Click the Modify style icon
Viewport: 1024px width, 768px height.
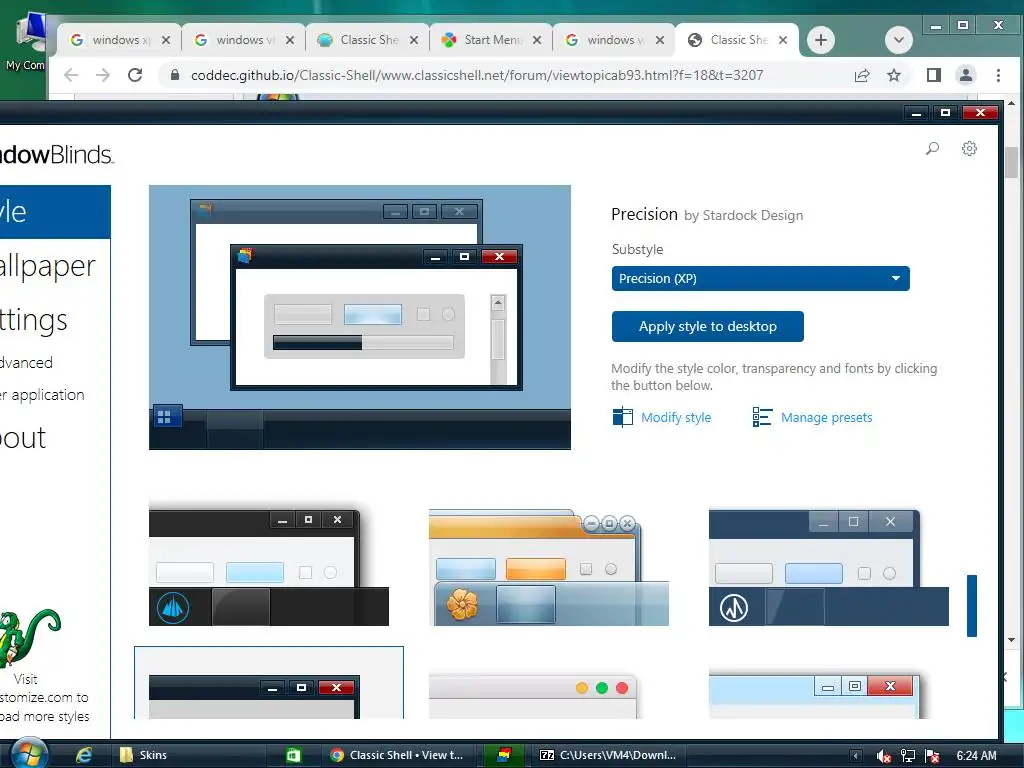click(x=622, y=417)
